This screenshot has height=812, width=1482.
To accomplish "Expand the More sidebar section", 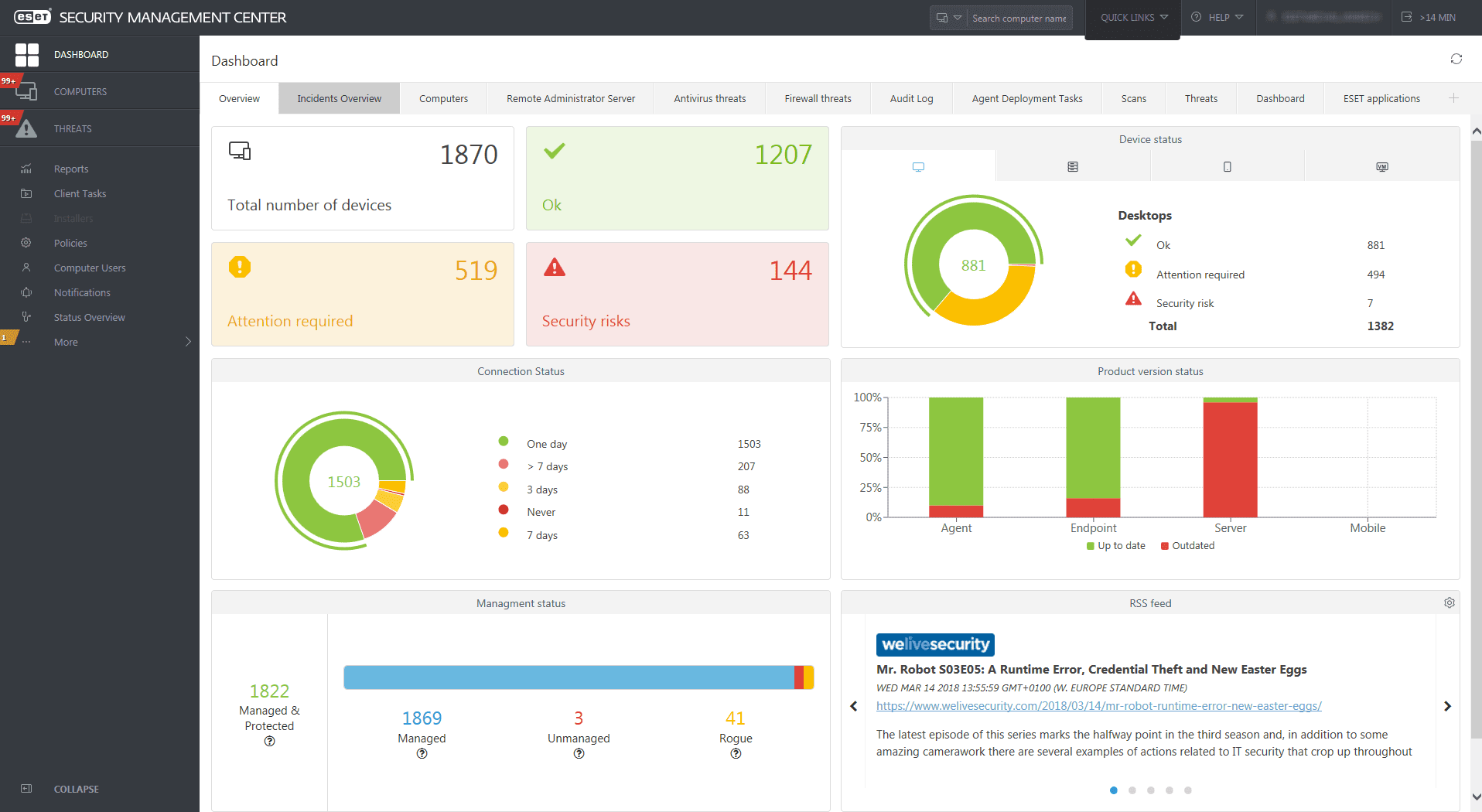I will tap(66, 342).
